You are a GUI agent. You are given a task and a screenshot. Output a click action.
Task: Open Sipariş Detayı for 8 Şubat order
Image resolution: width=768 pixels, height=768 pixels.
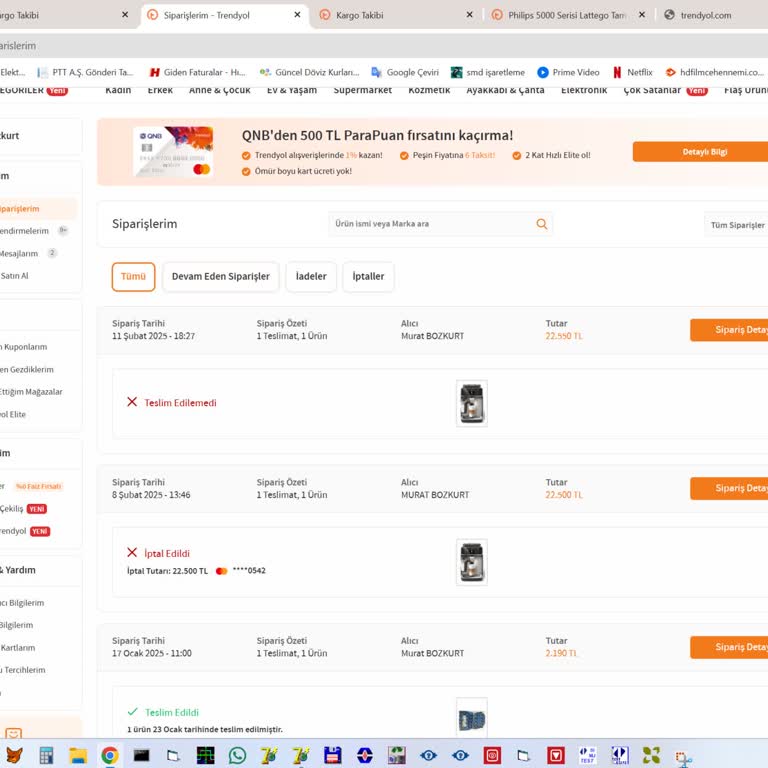pyautogui.click(x=729, y=488)
